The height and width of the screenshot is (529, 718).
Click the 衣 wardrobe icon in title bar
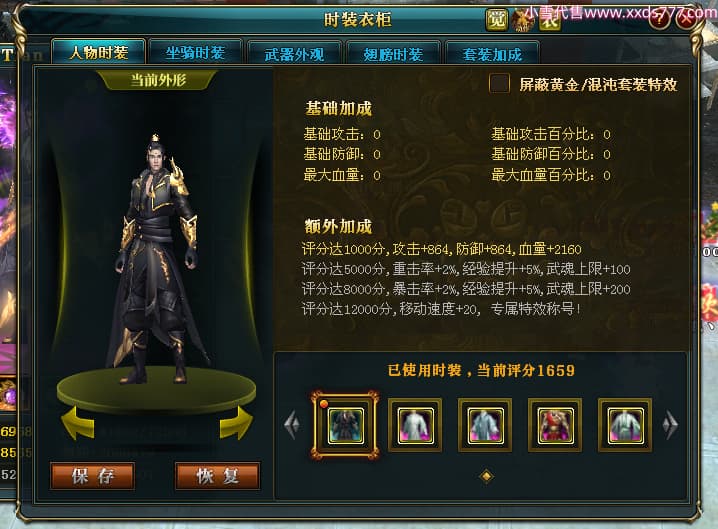point(550,20)
